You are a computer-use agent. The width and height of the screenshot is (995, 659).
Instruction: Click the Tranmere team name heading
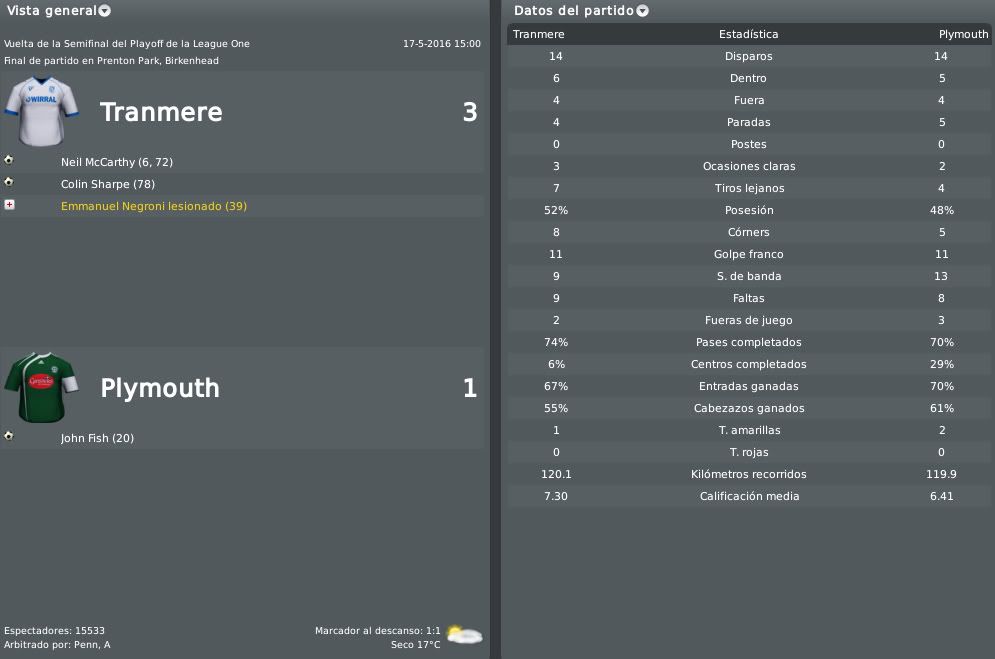coord(161,112)
